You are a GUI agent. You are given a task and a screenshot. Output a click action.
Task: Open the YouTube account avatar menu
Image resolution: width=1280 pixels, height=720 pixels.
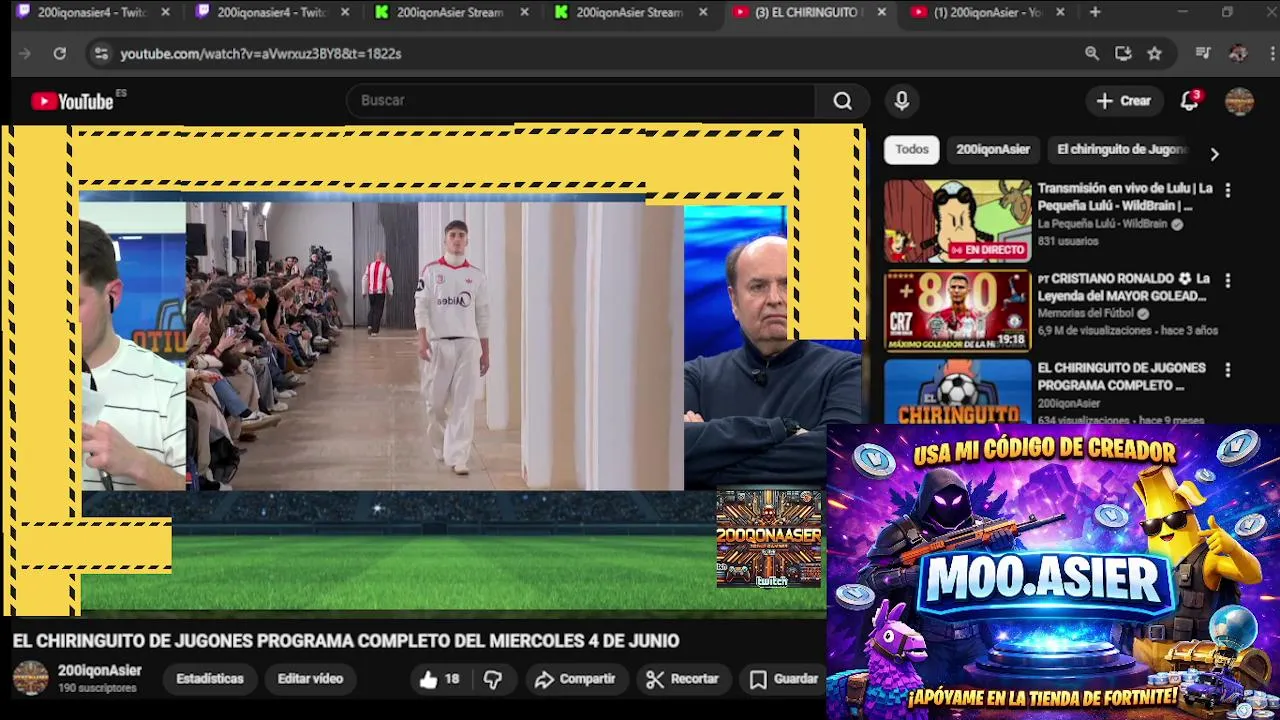1240,100
